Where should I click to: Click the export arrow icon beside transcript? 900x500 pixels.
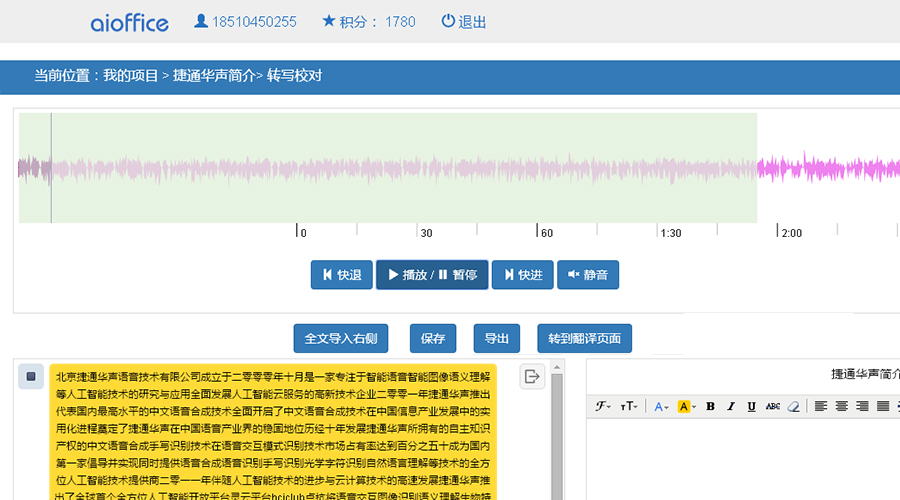tap(532, 376)
